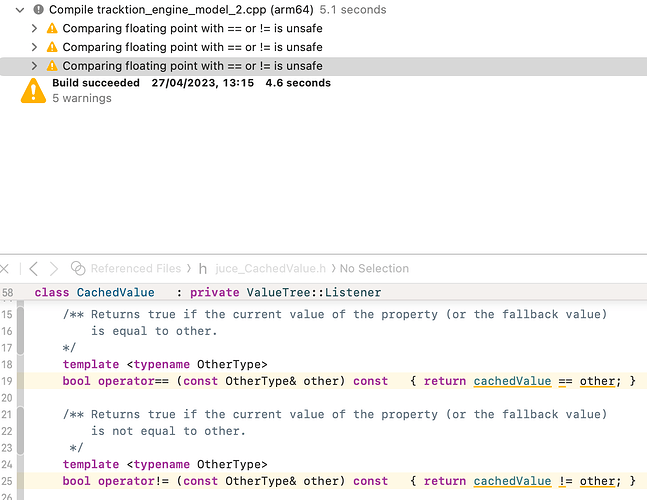Click the header file icon in the jump bar
This screenshot has width=647, height=500.
pyautogui.click(x=203, y=269)
